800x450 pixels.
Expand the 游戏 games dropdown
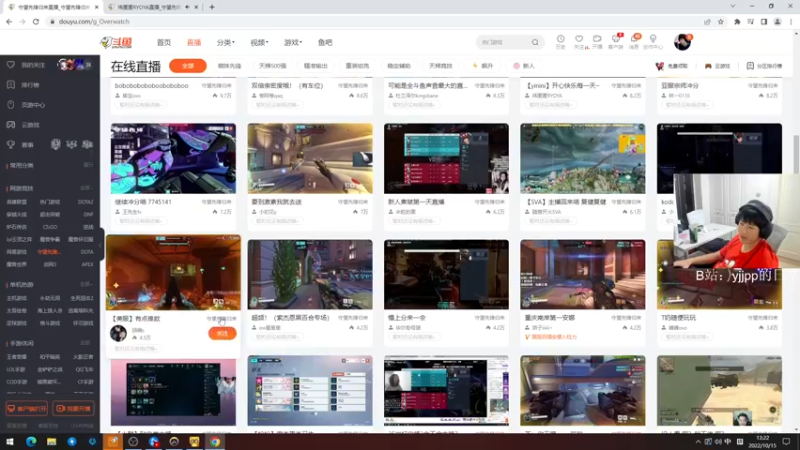[x=293, y=42]
